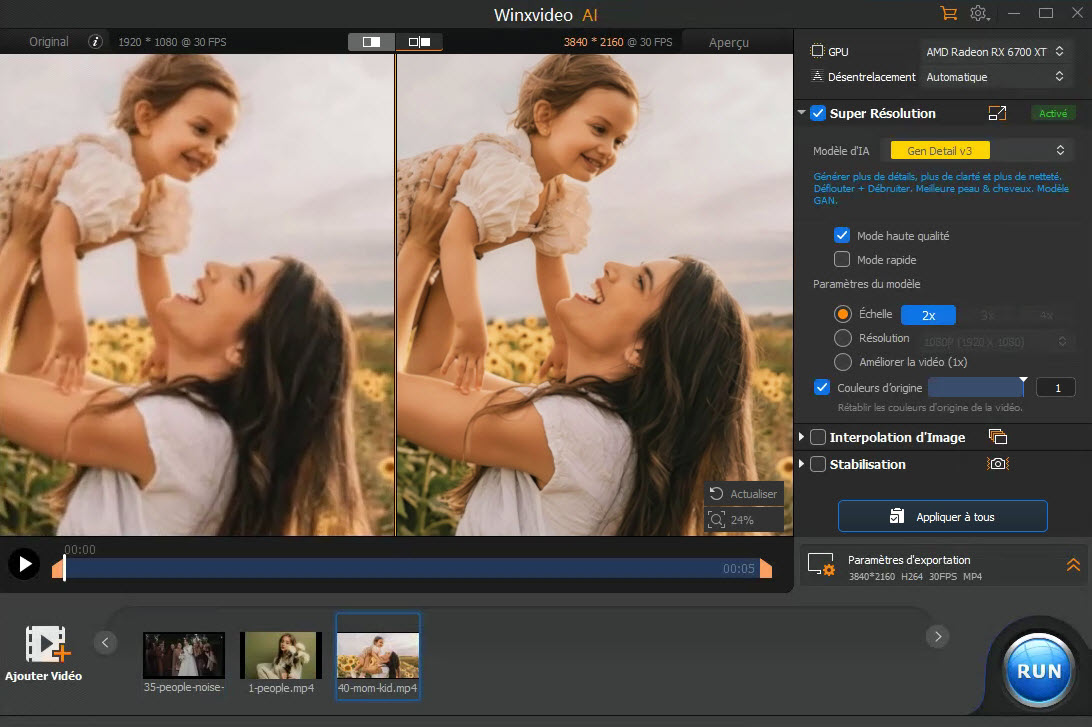Image resolution: width=1092 pixels, height=727 pixels.
Task: Click the Aperçu tab
Action: [x=728, y=42]
